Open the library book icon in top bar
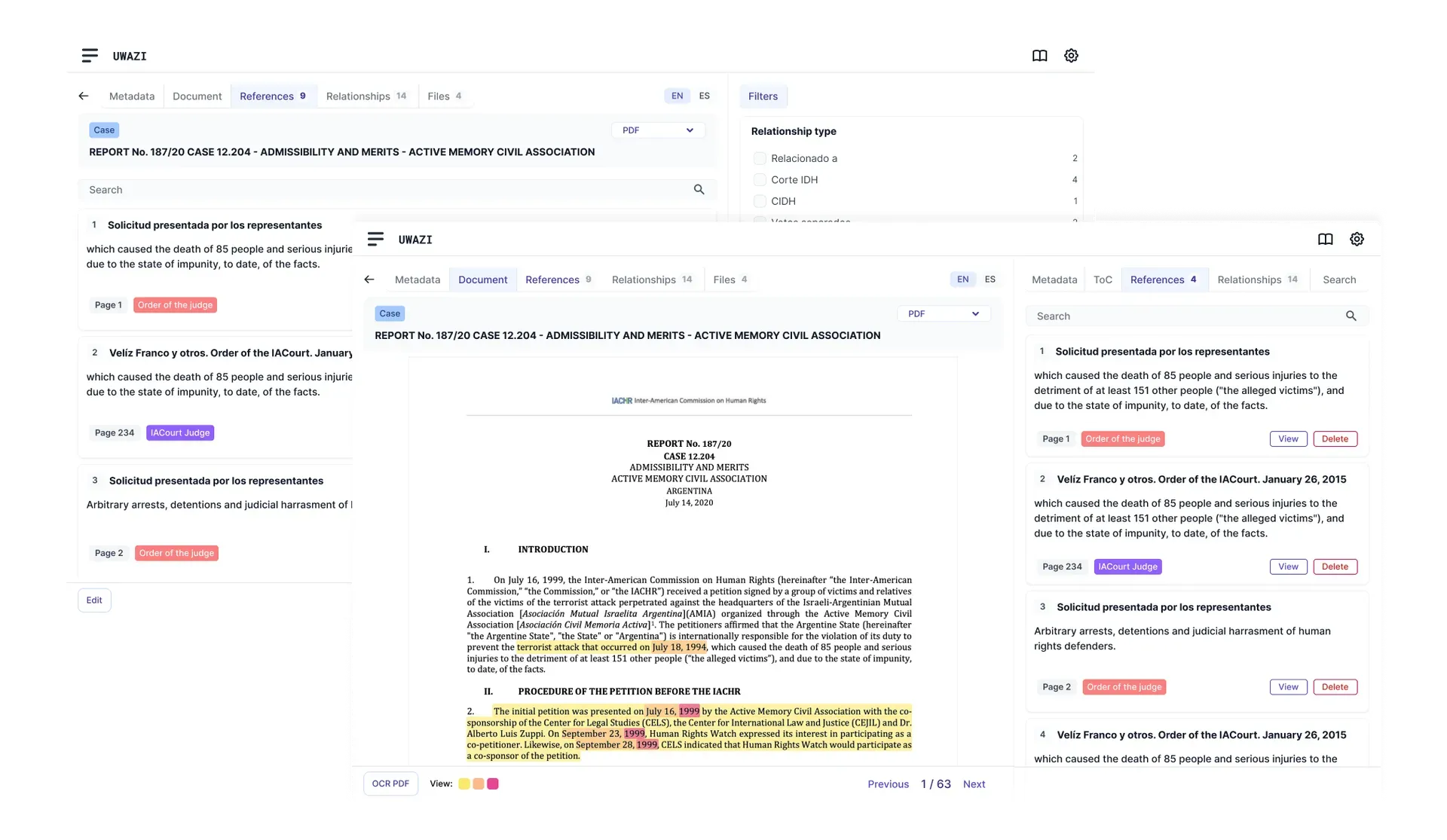 click(x=1326, y=239)
